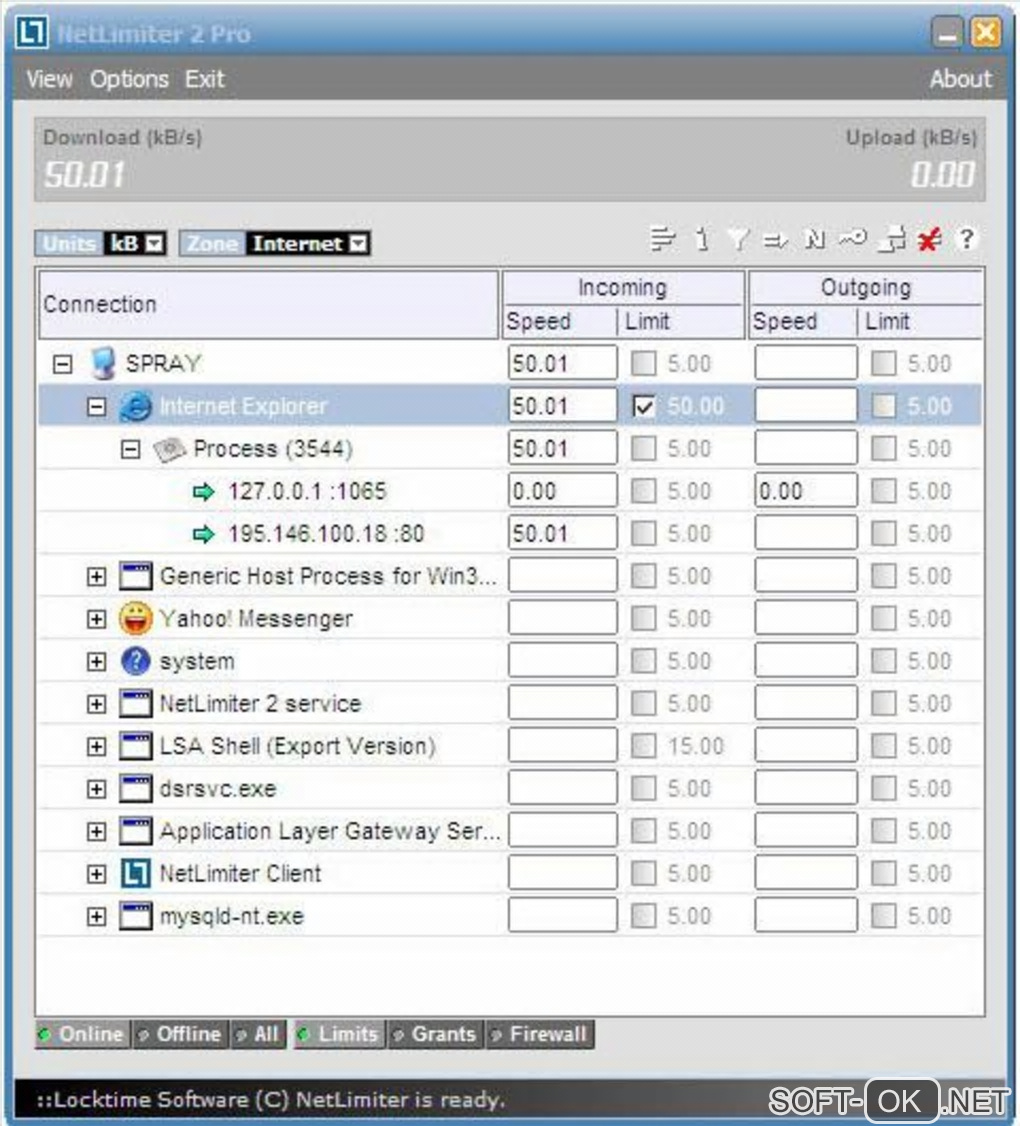Enable SPRAY incoming limit checkbox
The image size is (1020, 1126).
tap(644, 363)
